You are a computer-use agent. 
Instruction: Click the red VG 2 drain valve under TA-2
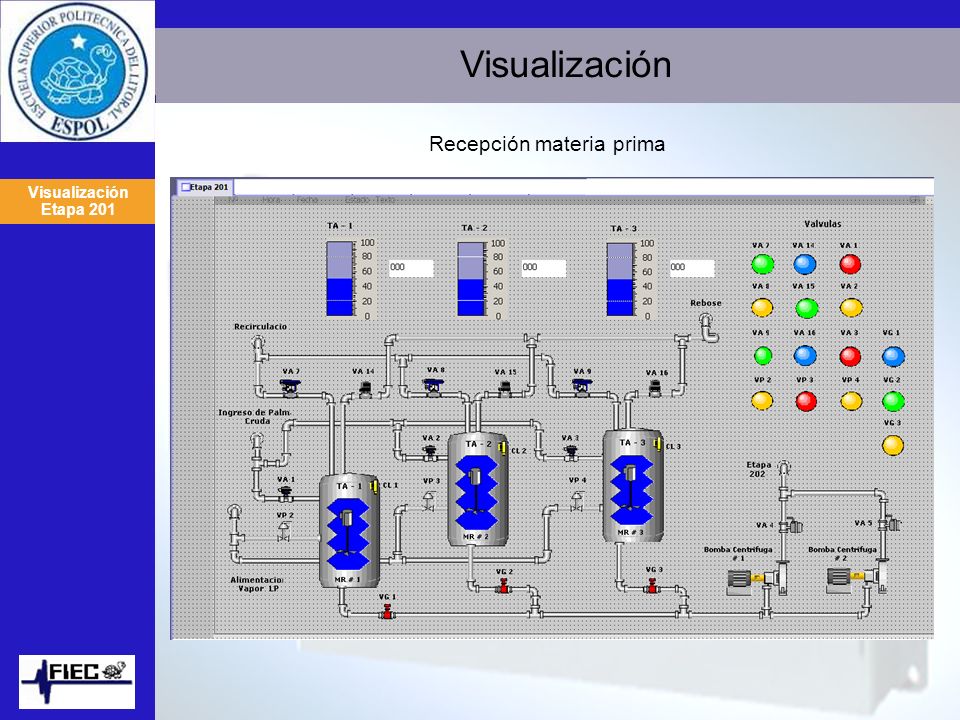503,587
